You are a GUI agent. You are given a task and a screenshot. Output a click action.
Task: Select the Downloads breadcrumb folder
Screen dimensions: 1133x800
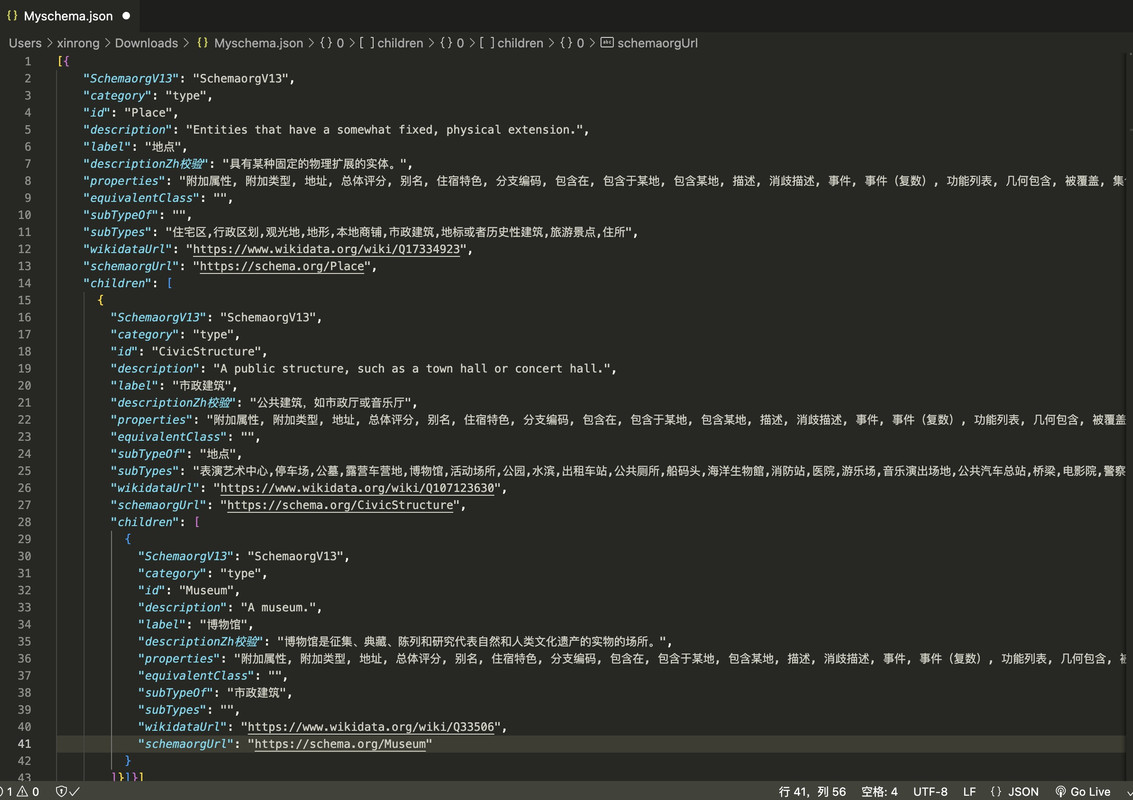coord(146,43)
